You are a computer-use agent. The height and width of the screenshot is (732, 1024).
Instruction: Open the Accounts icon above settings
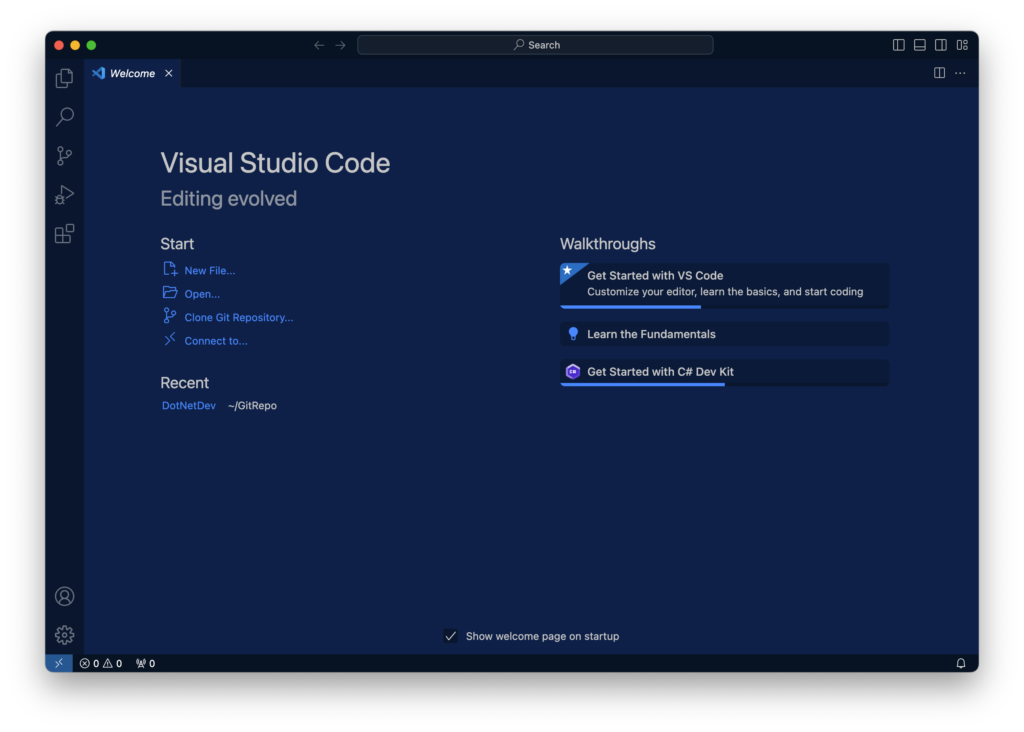[63, 595]
